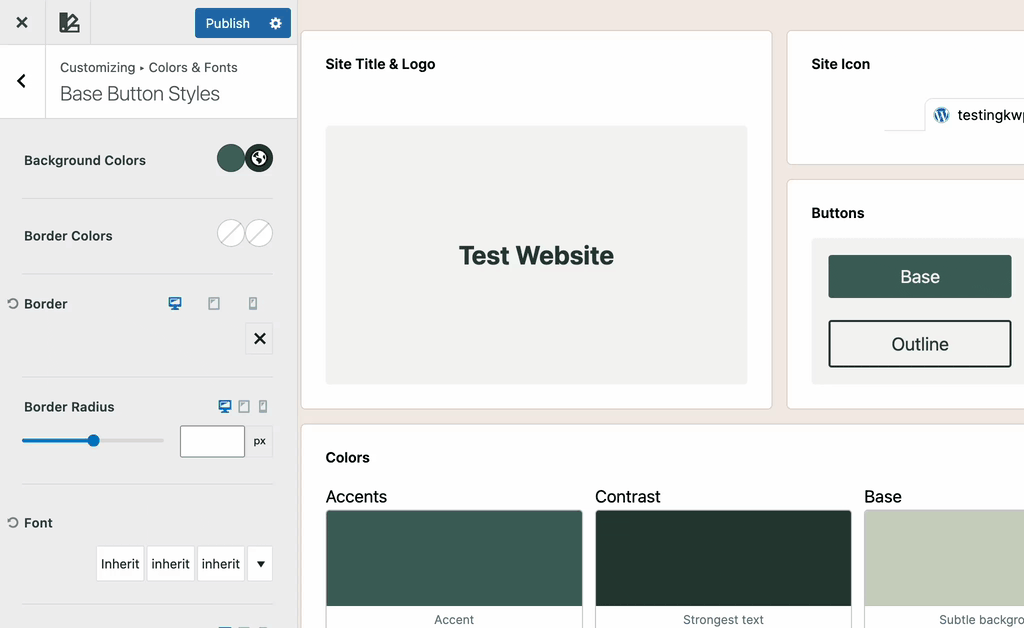The height and width of the screenshot is (628, 1024).
Task: Select tablet icon for Border Radius
Action: 244,407
